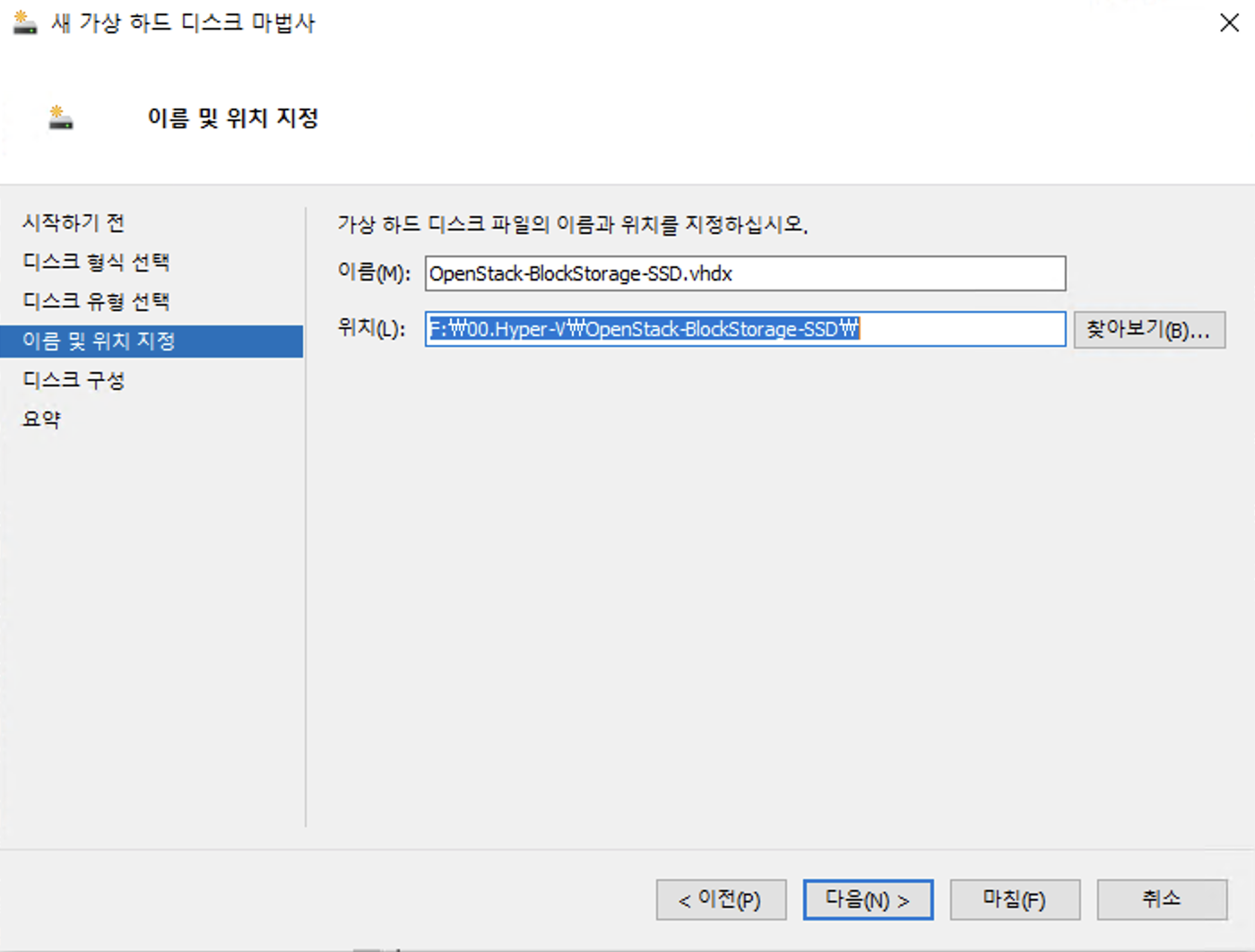The image size is (1255, 952).
Task: Go to the 디스크 유형 선택 step
Action: pyautogui.click(x=96, y=301)
